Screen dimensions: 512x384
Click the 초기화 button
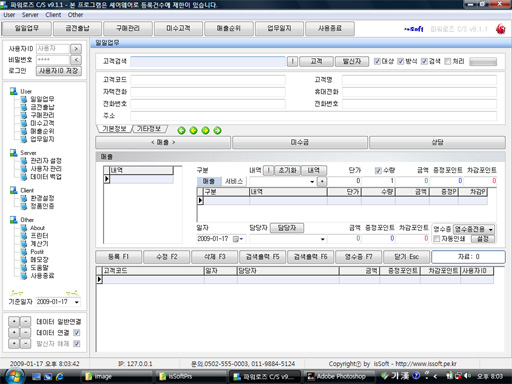tap(288, 170)
